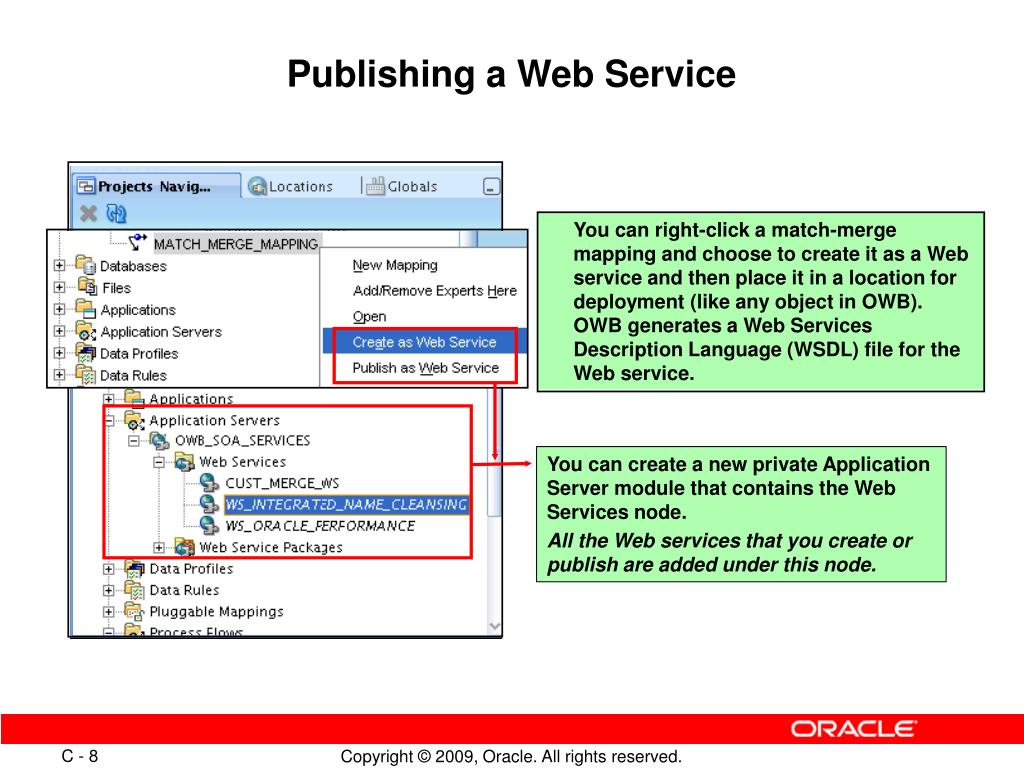
Task: Click the Web Service Packages icon
Action: point(185,547)
